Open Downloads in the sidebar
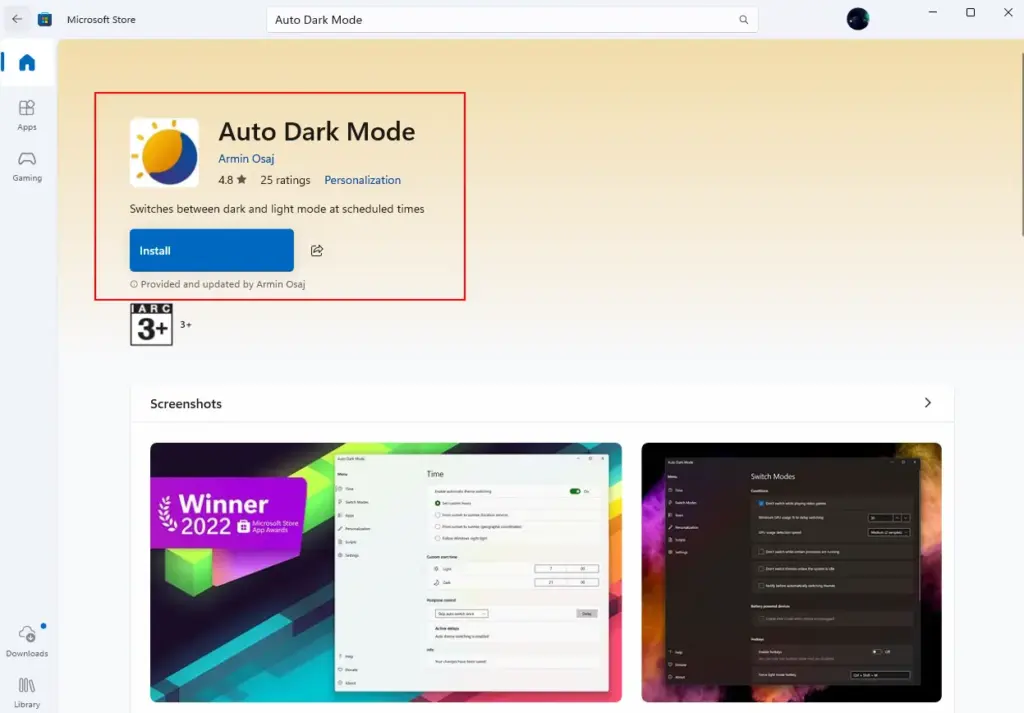 27,641
